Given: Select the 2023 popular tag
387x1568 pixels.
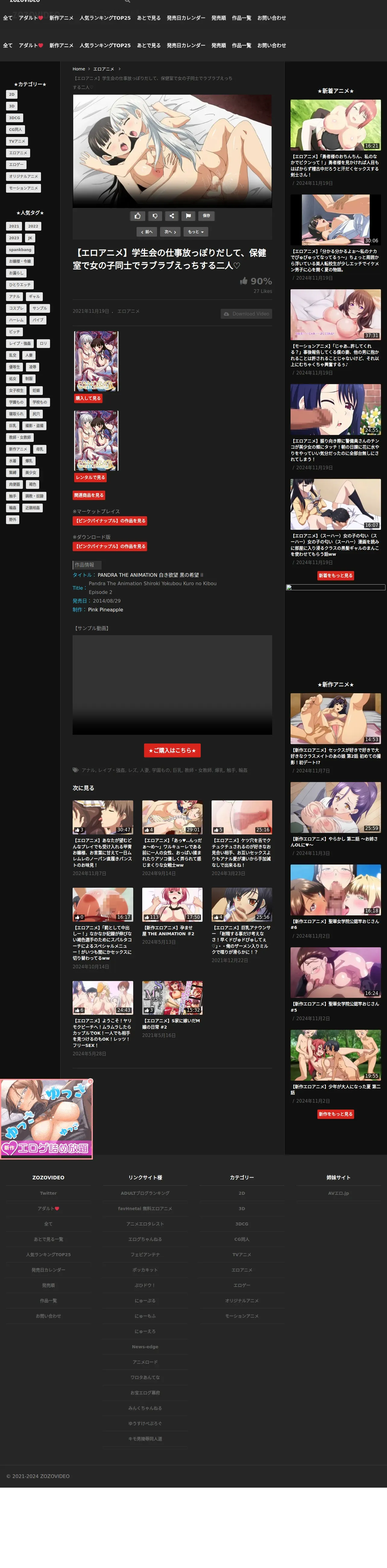Looking at the screenshot, I should tap(14, 238).
